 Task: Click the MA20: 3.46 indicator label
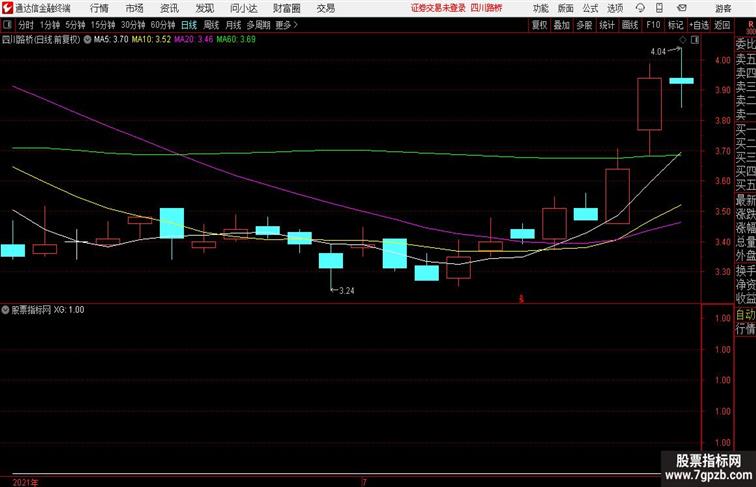click(x=193, y=40)
